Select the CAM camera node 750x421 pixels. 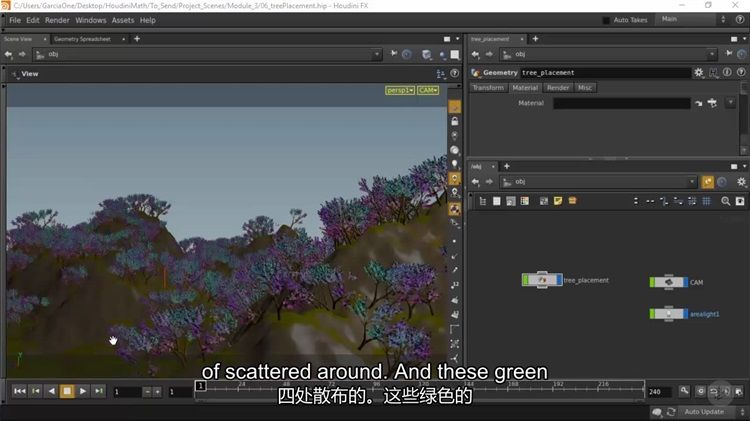coord(668,282)
